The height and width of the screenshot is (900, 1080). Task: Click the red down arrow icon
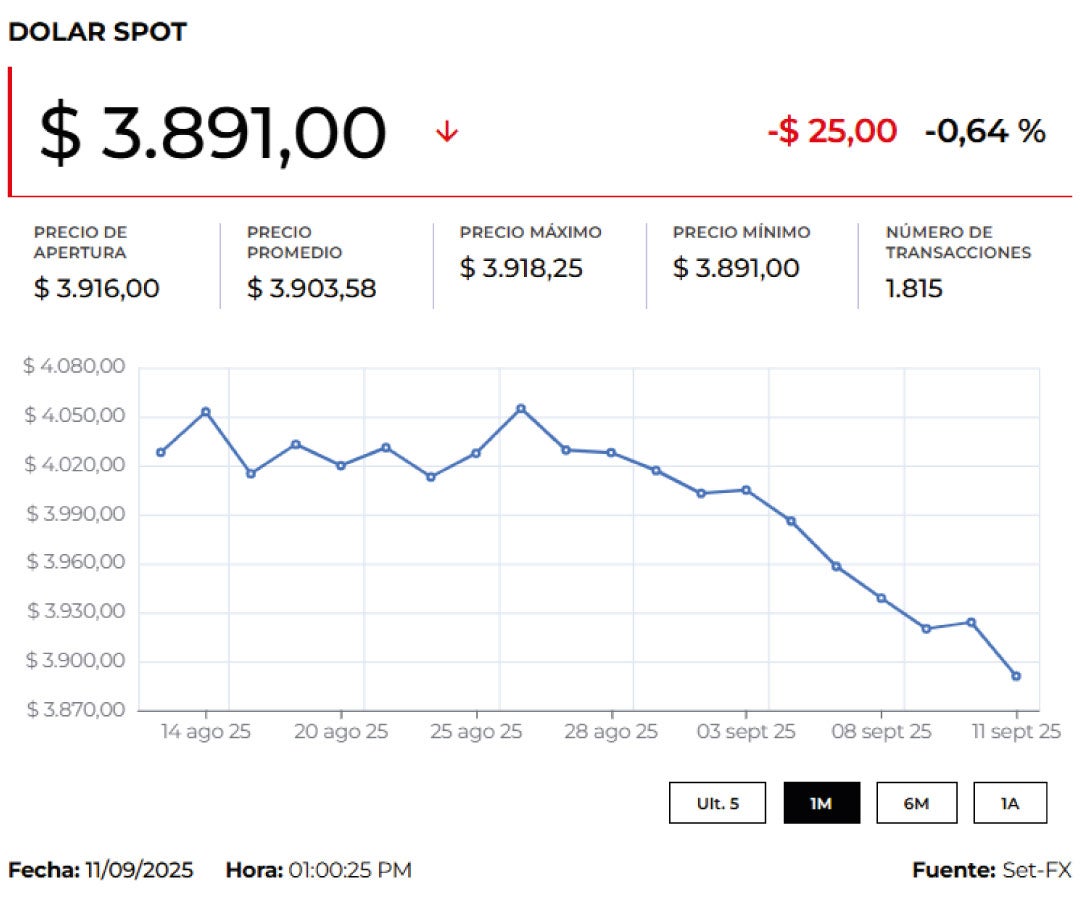coord(447,132)
